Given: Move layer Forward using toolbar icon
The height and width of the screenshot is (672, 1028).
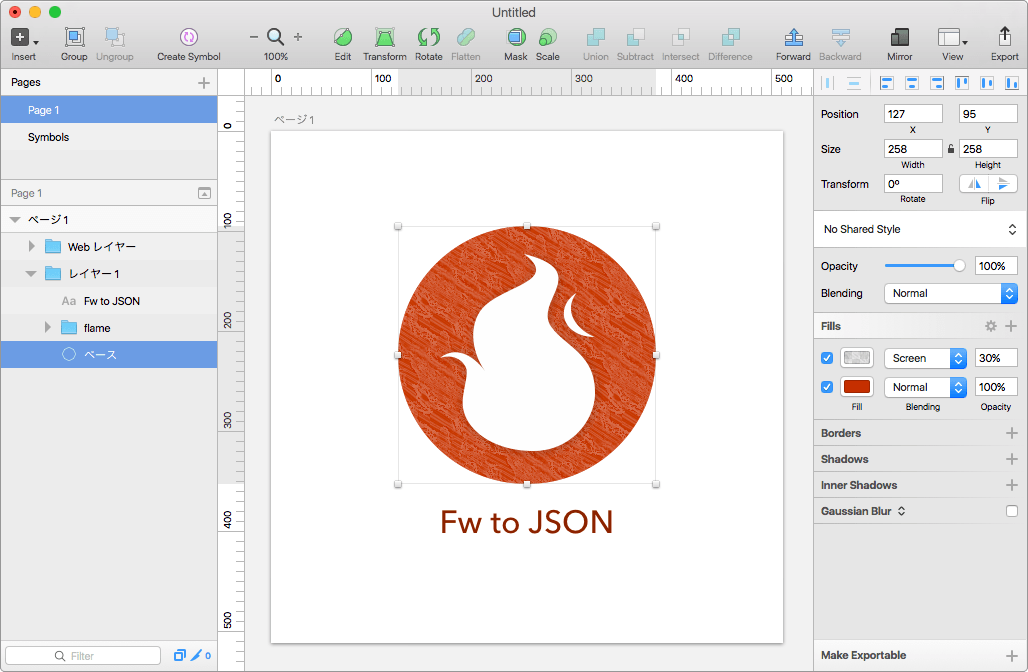Looking at the screenshot, I should pyautogui.click(x=793, y=38).
